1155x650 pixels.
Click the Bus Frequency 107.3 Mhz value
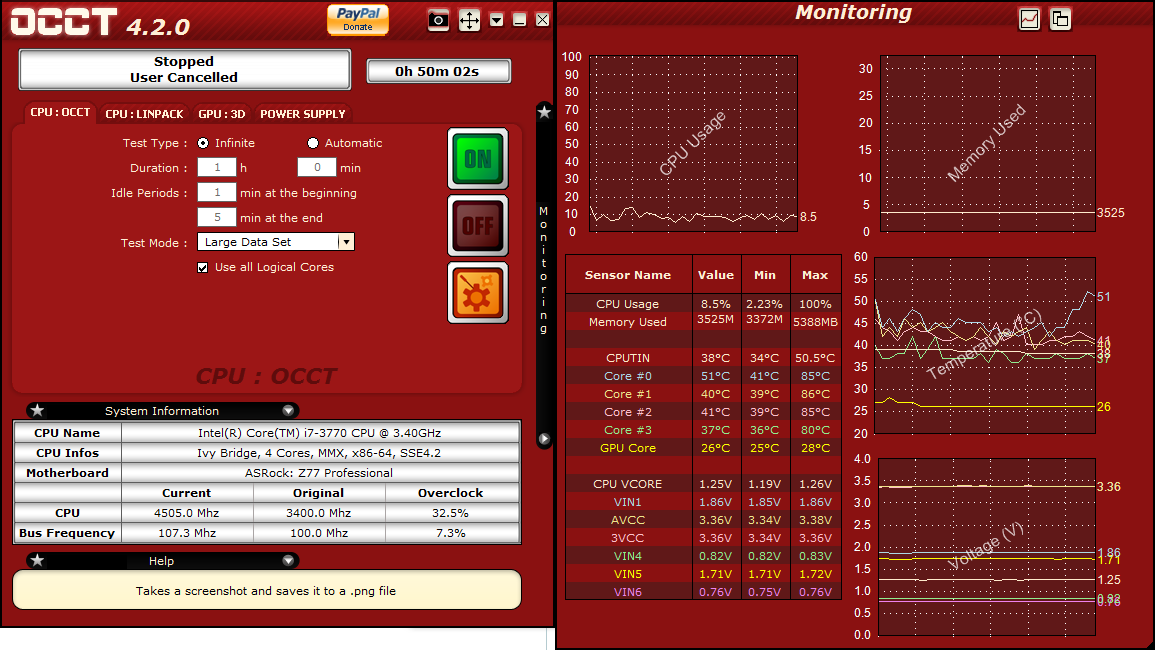[186, 533]
